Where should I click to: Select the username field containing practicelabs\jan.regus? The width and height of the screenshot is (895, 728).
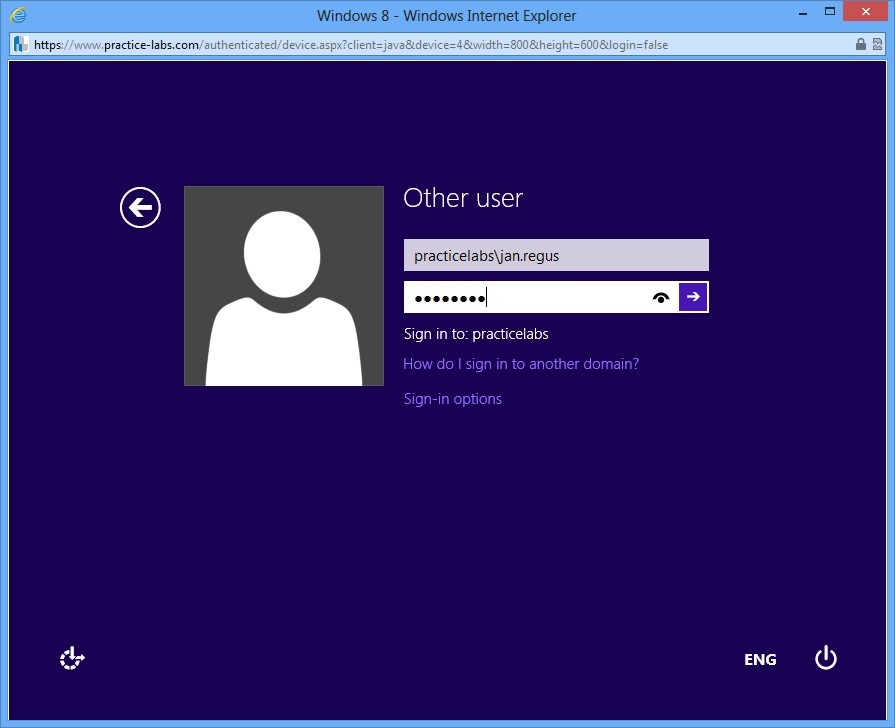point(555,255)
